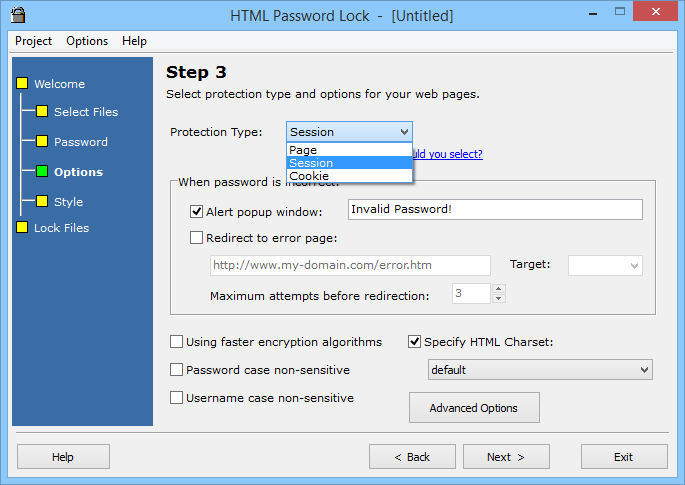Image resolution: width=685 pixels, height=485 pixels.
Task: Open the HTML Charset default dropdown
Action: coord(540,370)
